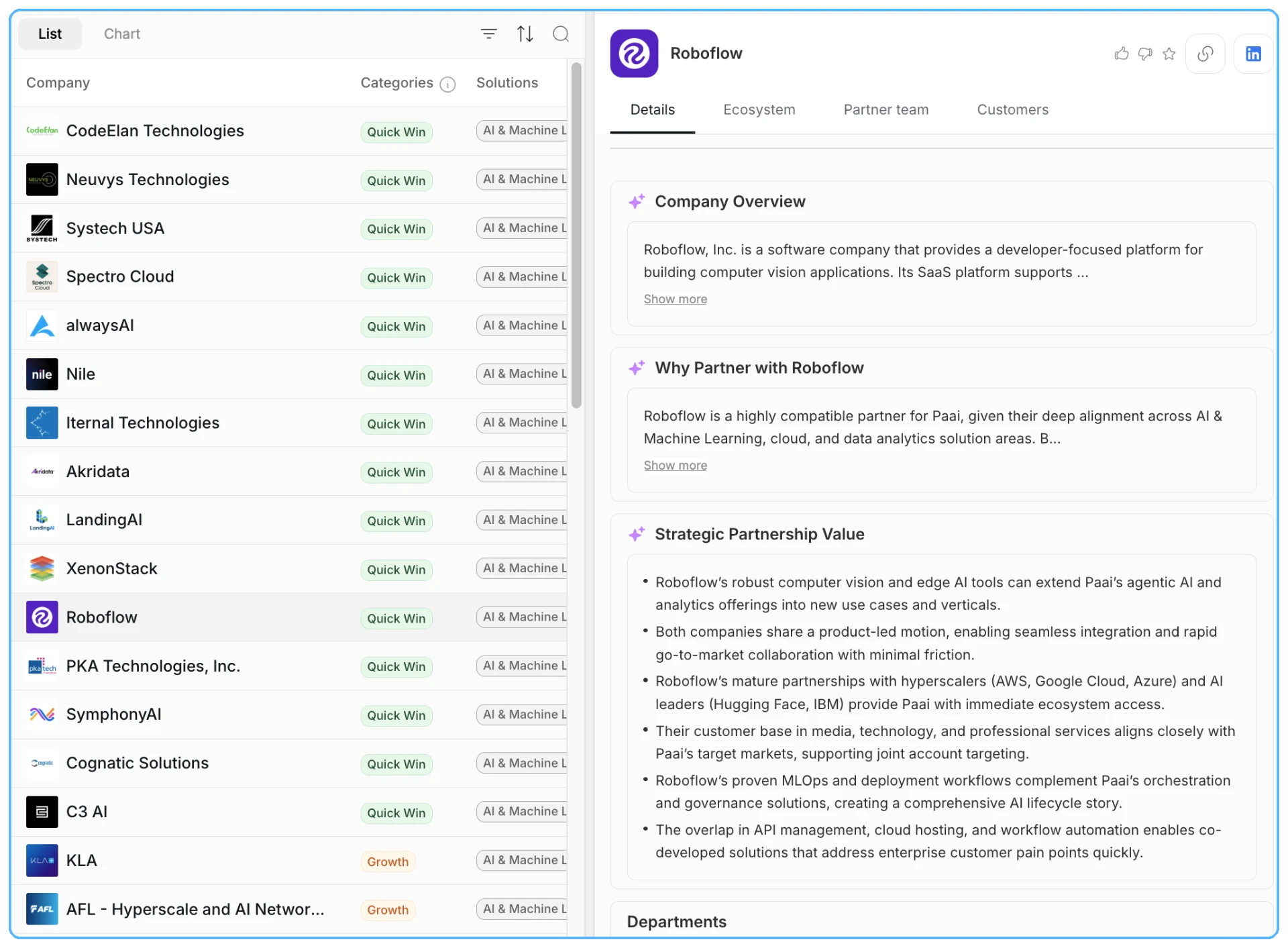This screenshot has height=948, width=1288.
Task: Click the large Roboflow logo in header
Action: [x=634, y=54]
